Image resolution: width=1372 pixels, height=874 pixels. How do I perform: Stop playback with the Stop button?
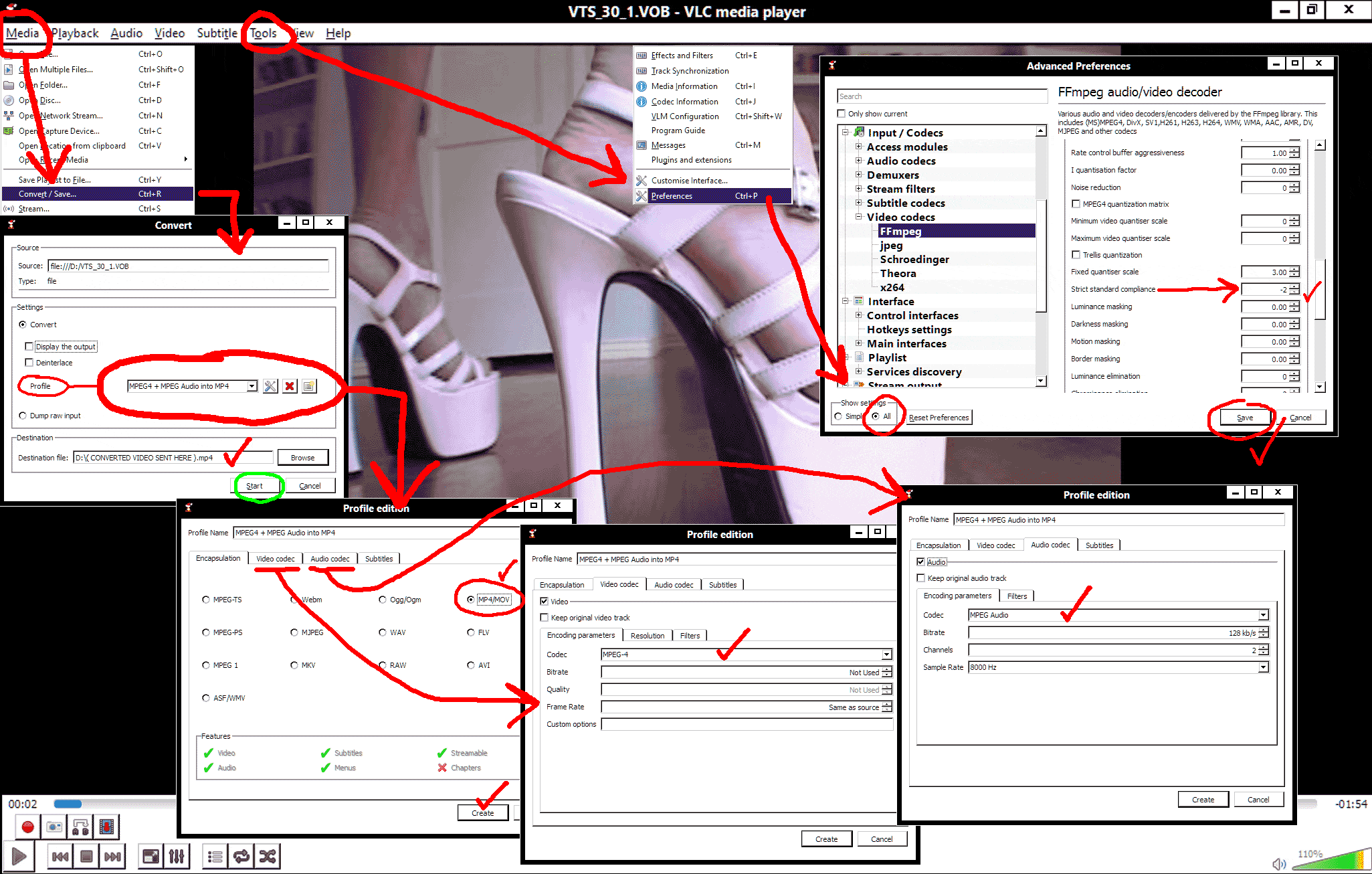(x=86, y=856)
